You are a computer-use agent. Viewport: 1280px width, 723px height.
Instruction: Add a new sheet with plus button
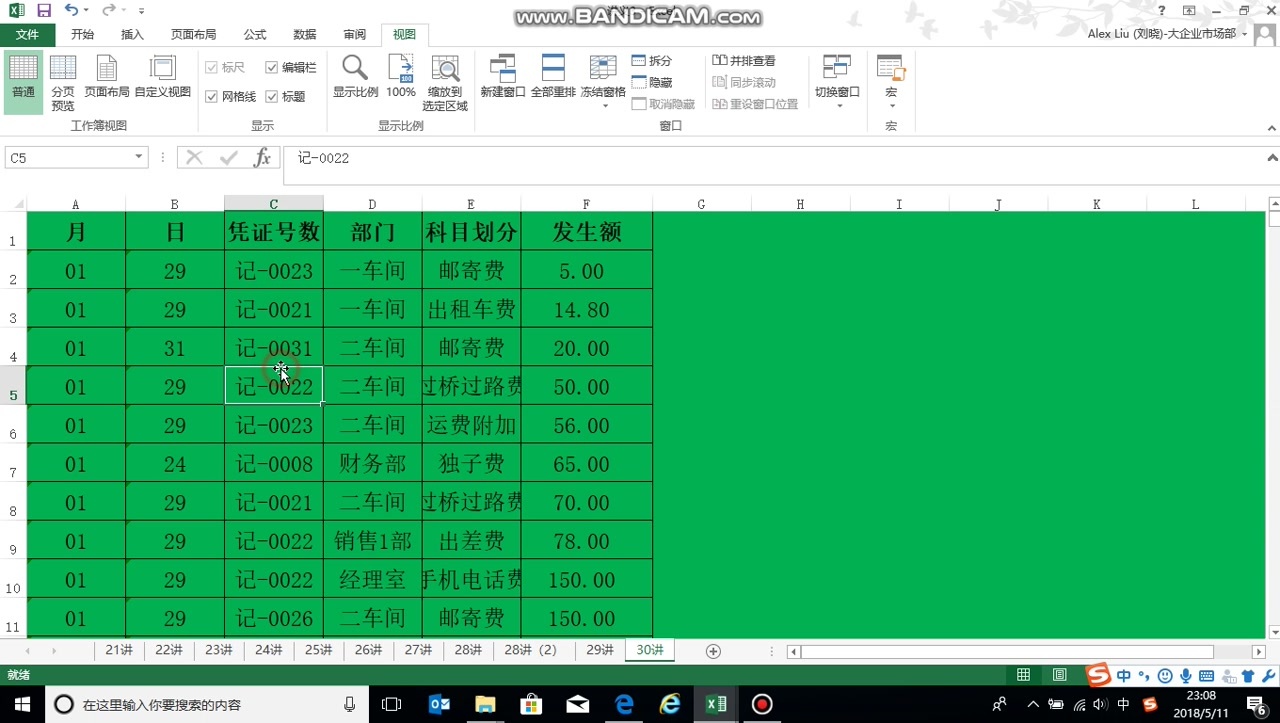click(x=713, y=651)
